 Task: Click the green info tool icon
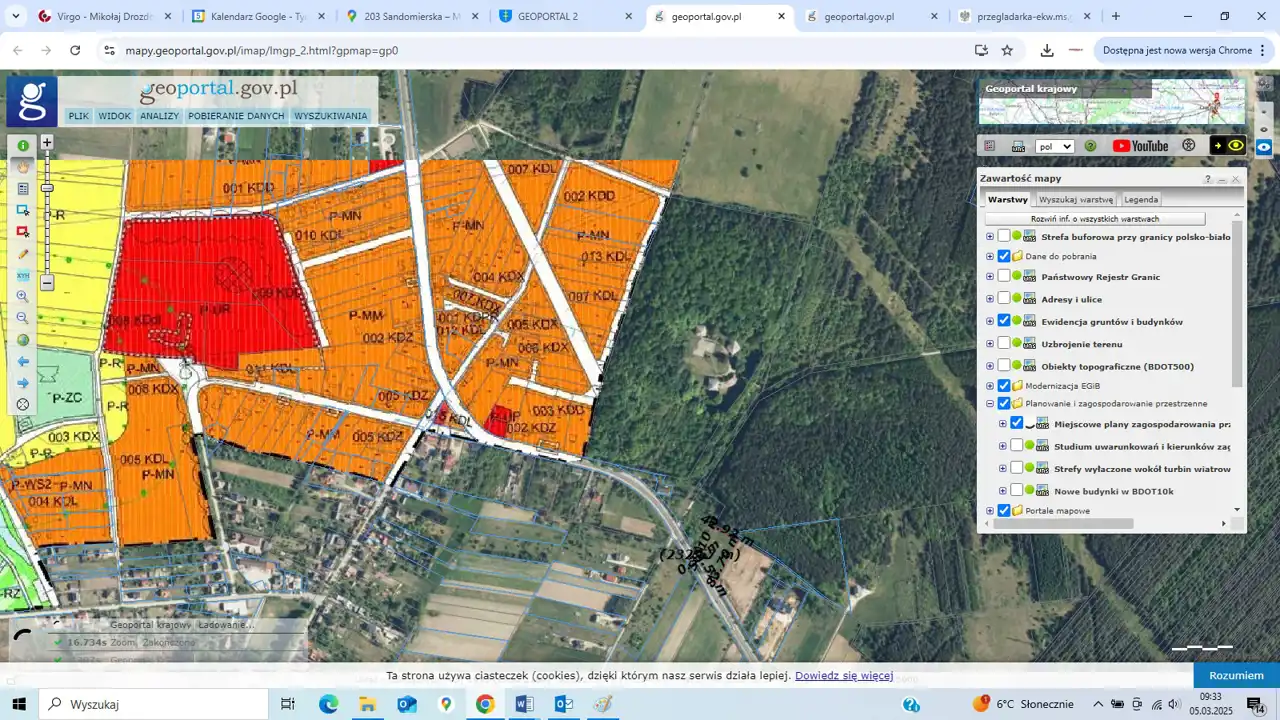(23, 146)
